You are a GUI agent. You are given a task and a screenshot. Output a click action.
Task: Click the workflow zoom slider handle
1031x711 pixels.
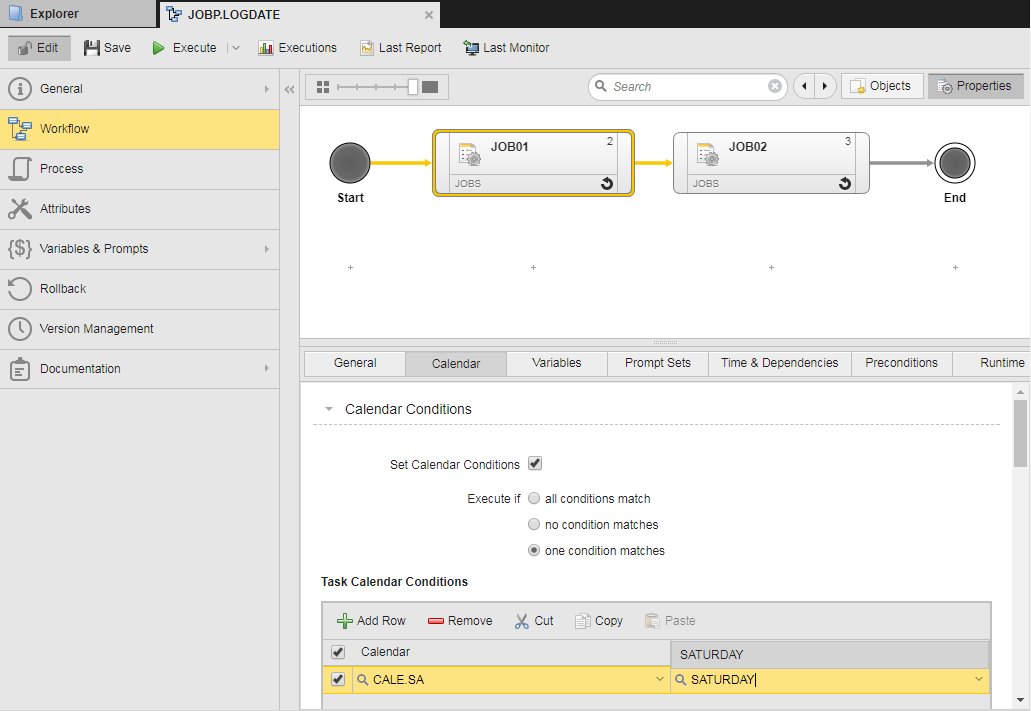pos(413,87)
